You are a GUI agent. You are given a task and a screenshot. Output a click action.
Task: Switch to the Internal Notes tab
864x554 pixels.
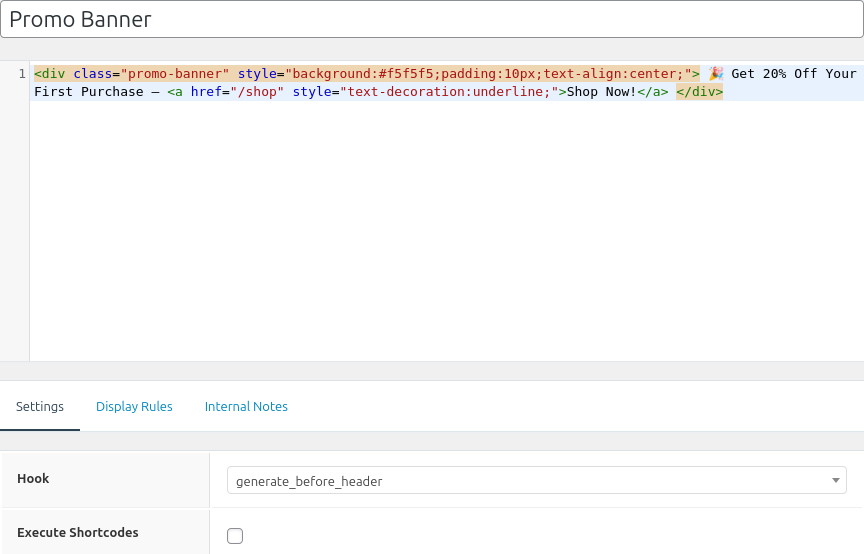[246, 406]
